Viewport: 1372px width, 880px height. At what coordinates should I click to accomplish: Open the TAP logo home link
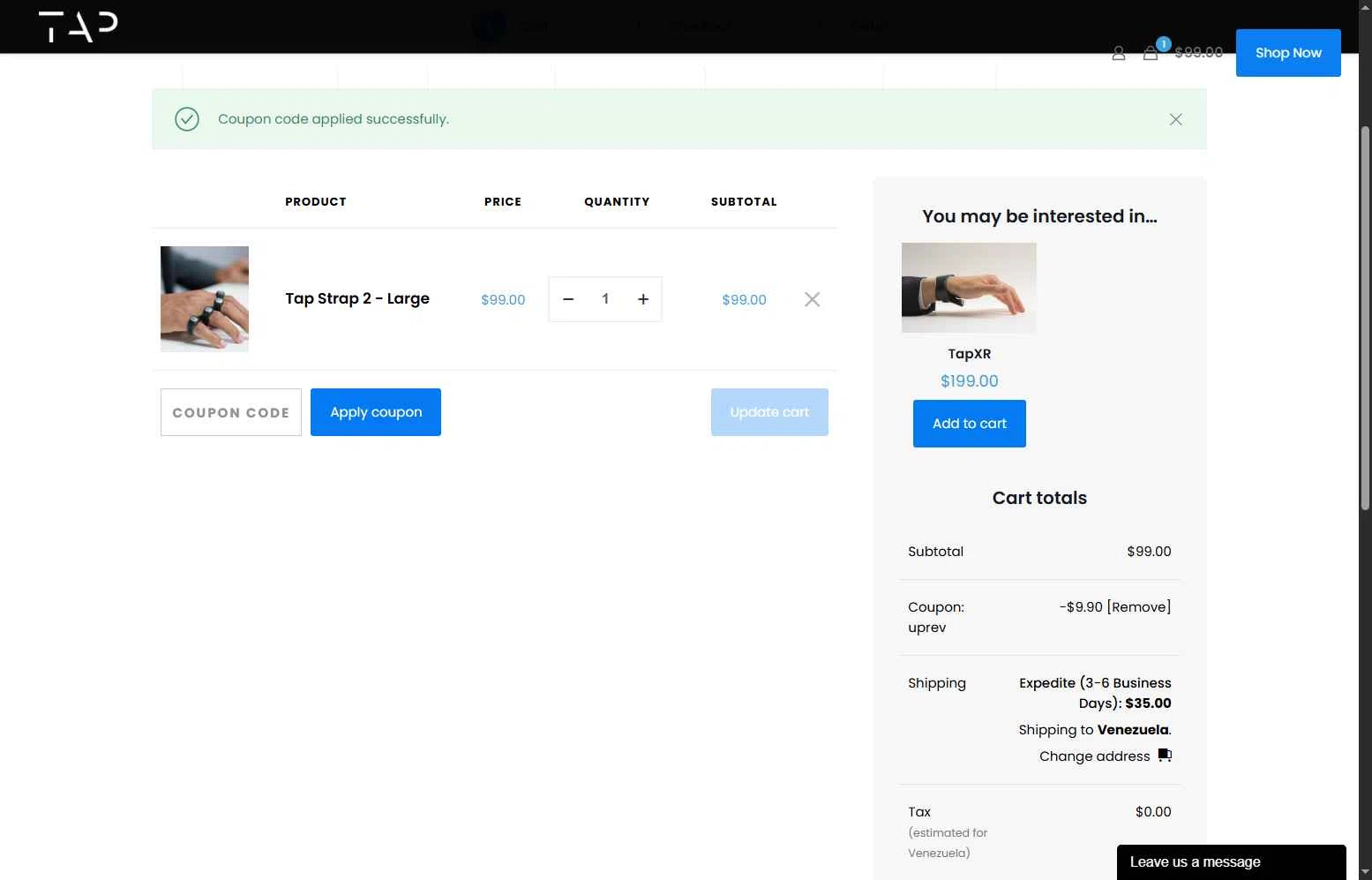(x=78, y=26)
